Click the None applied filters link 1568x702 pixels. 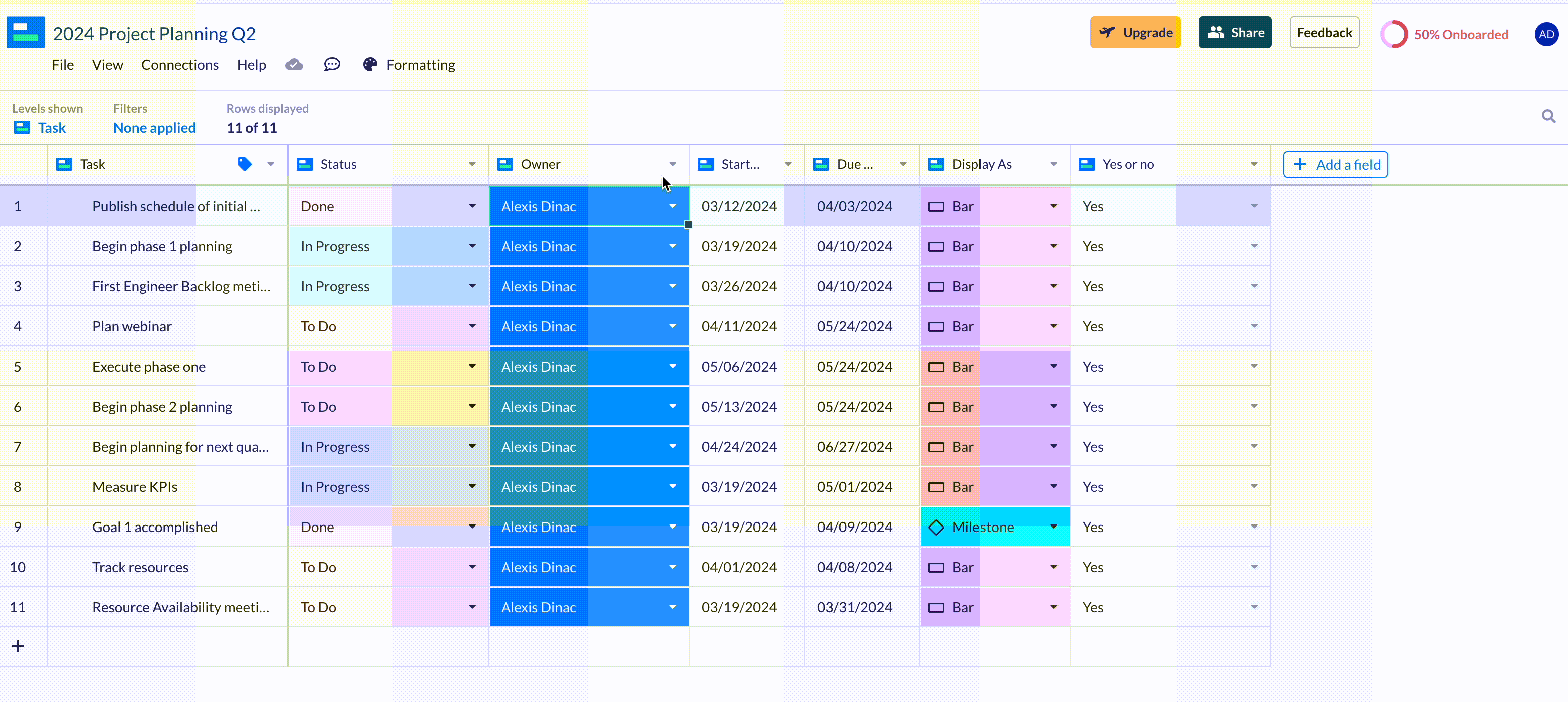click(x=154, y=128)
